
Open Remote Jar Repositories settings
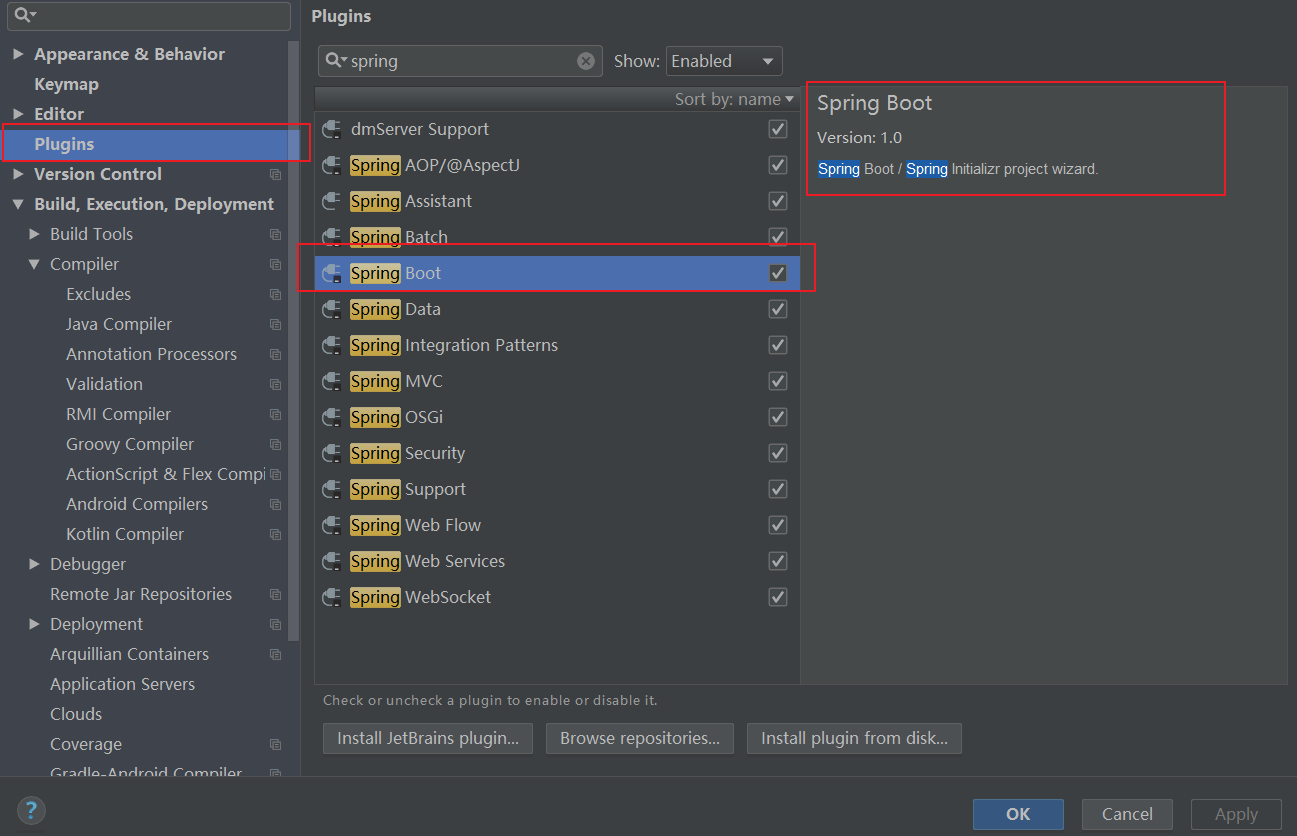(141, 594)
